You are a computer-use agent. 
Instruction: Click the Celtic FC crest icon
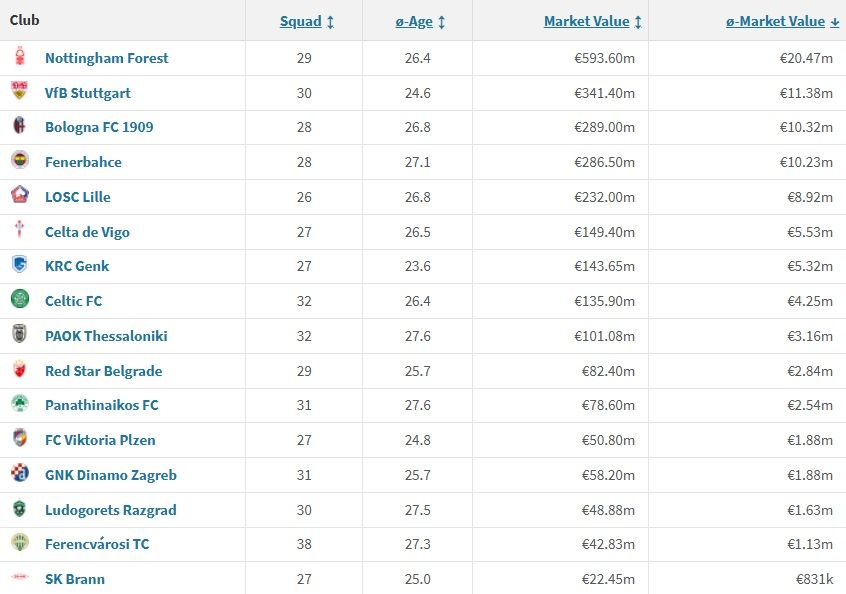coord(20,301)
